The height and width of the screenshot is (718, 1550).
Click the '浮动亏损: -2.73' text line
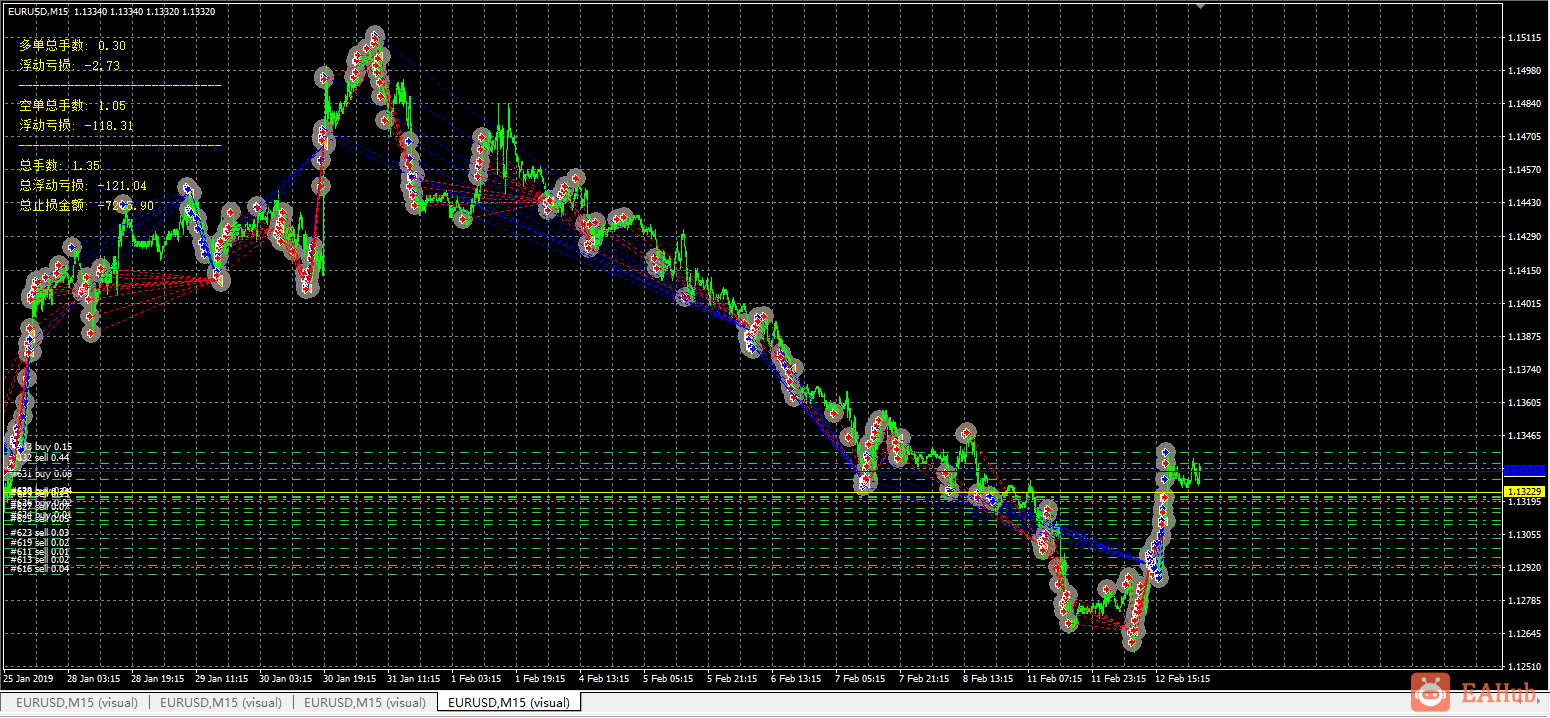(x=70, y=65)
